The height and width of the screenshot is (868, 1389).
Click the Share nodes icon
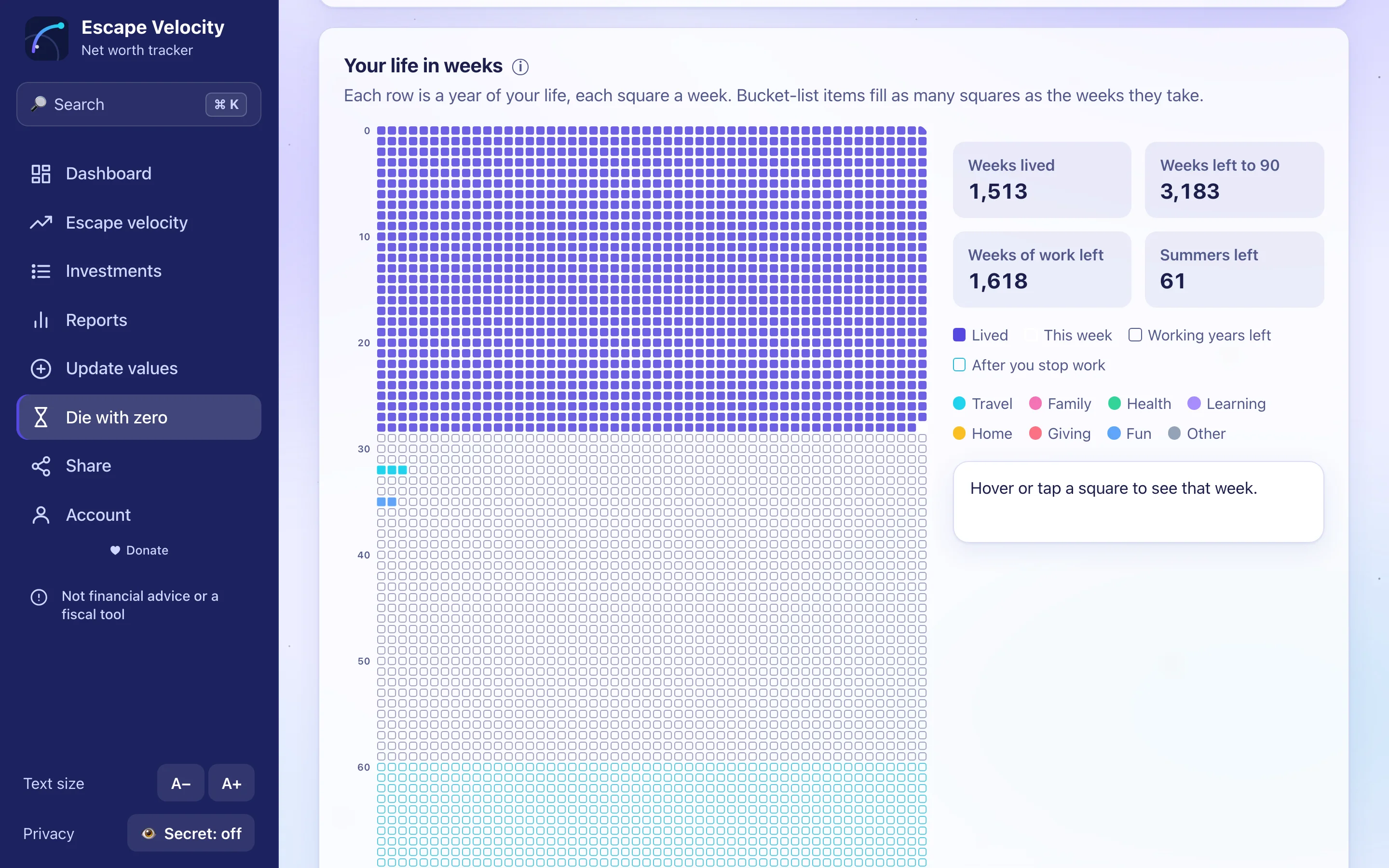click(x=41, y=466)
